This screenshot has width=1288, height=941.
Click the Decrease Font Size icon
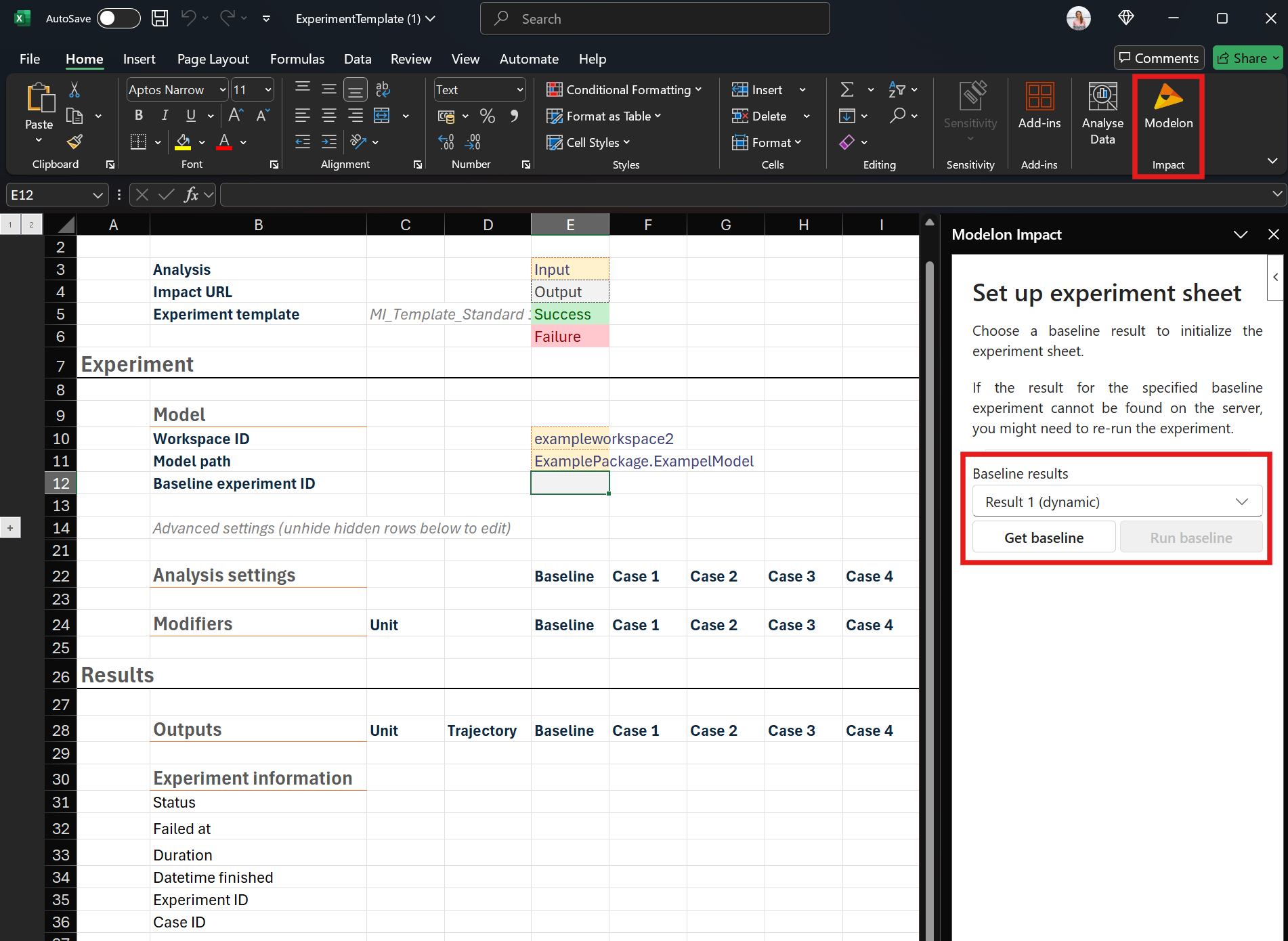263,116
